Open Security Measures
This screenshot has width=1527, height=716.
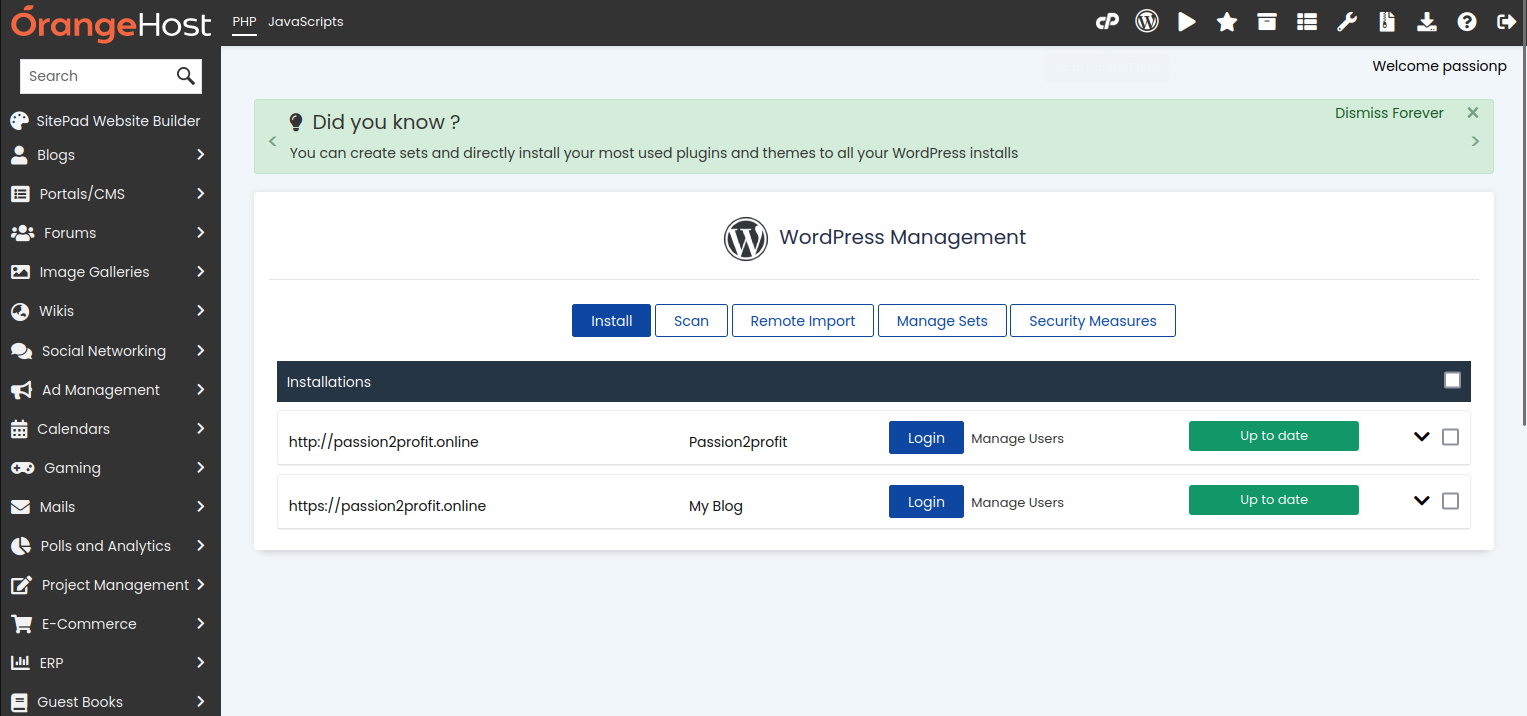(1093, 321)
